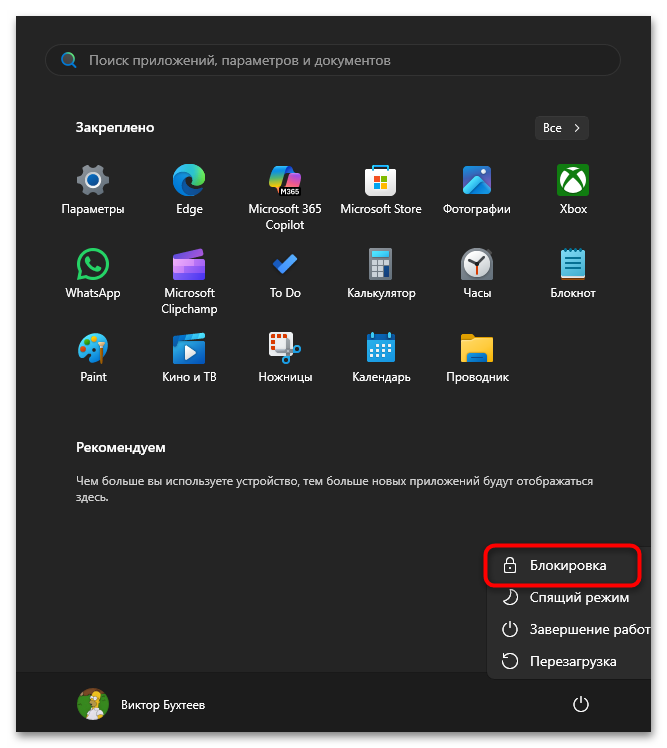Open Paint
667x748 pixels.
pyautogui.click(x=93, y=358)
